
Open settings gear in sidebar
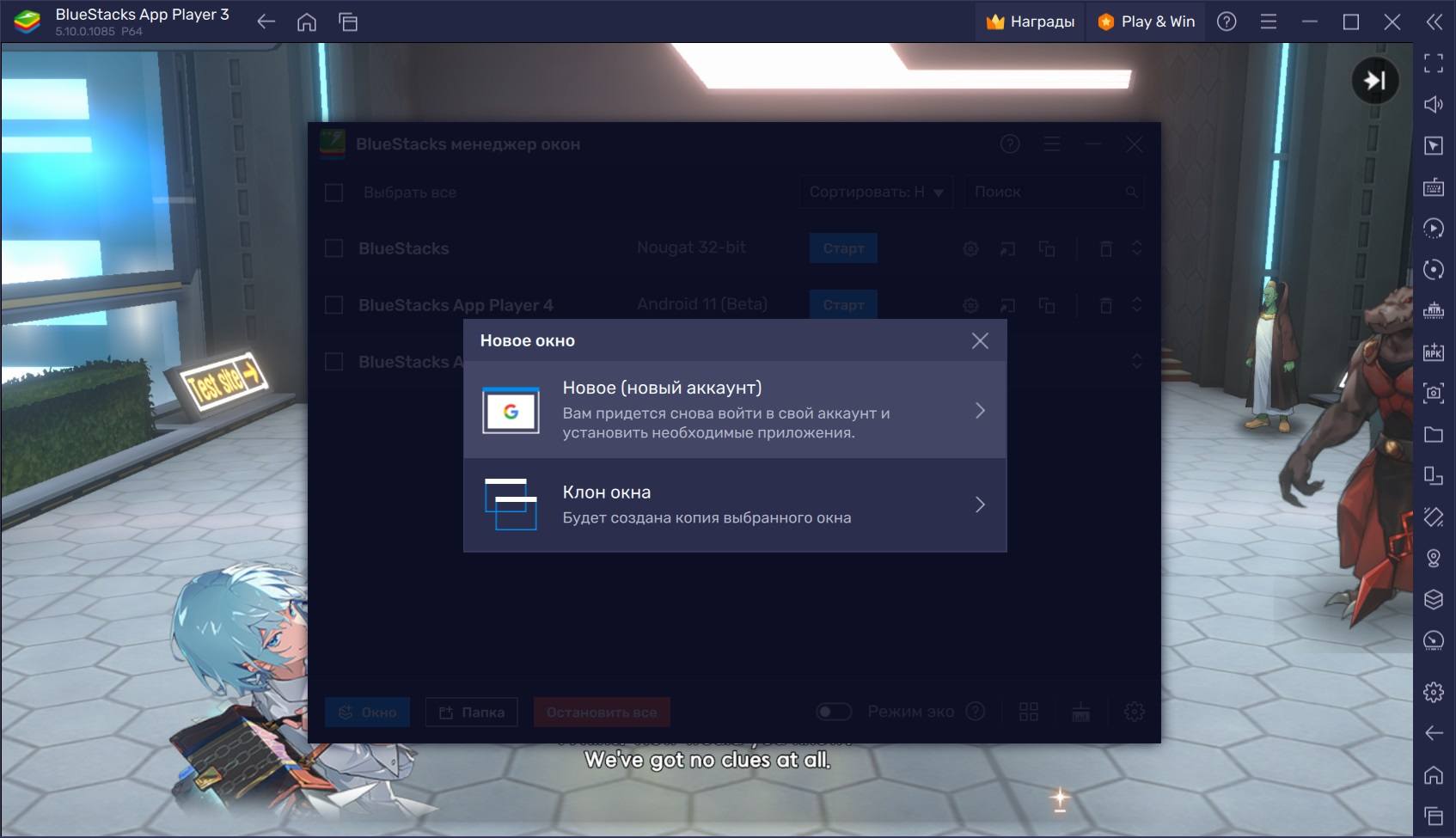(x=1434, y=691)
